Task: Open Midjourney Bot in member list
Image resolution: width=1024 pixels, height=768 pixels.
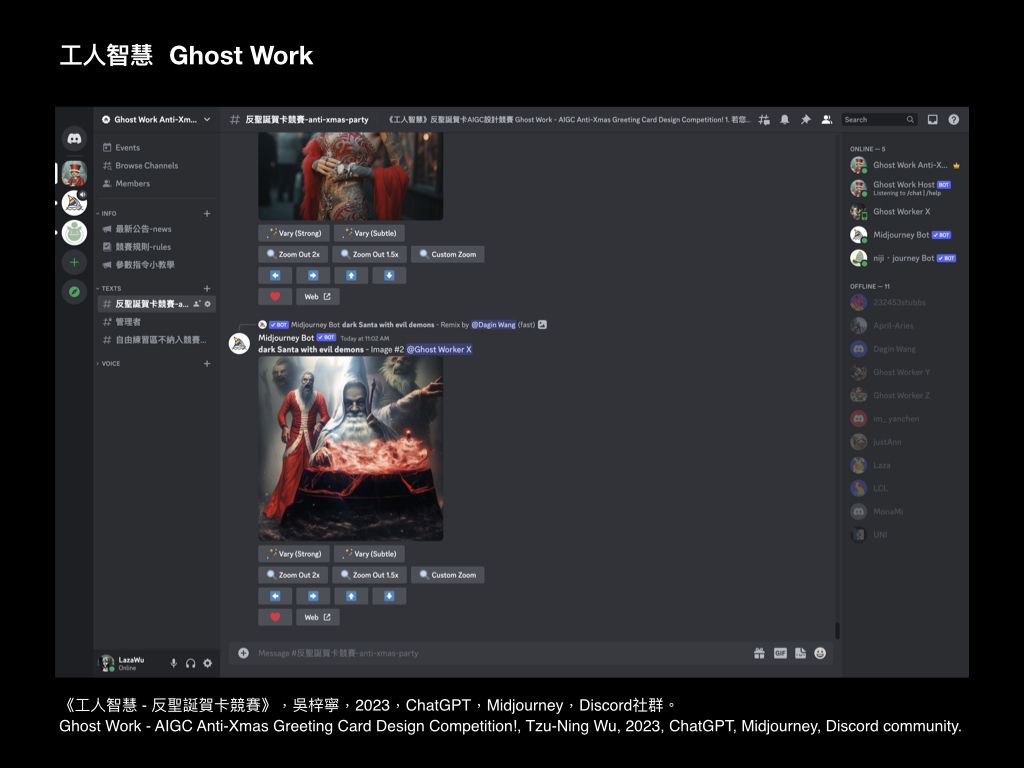Action: tap(905, 235)
